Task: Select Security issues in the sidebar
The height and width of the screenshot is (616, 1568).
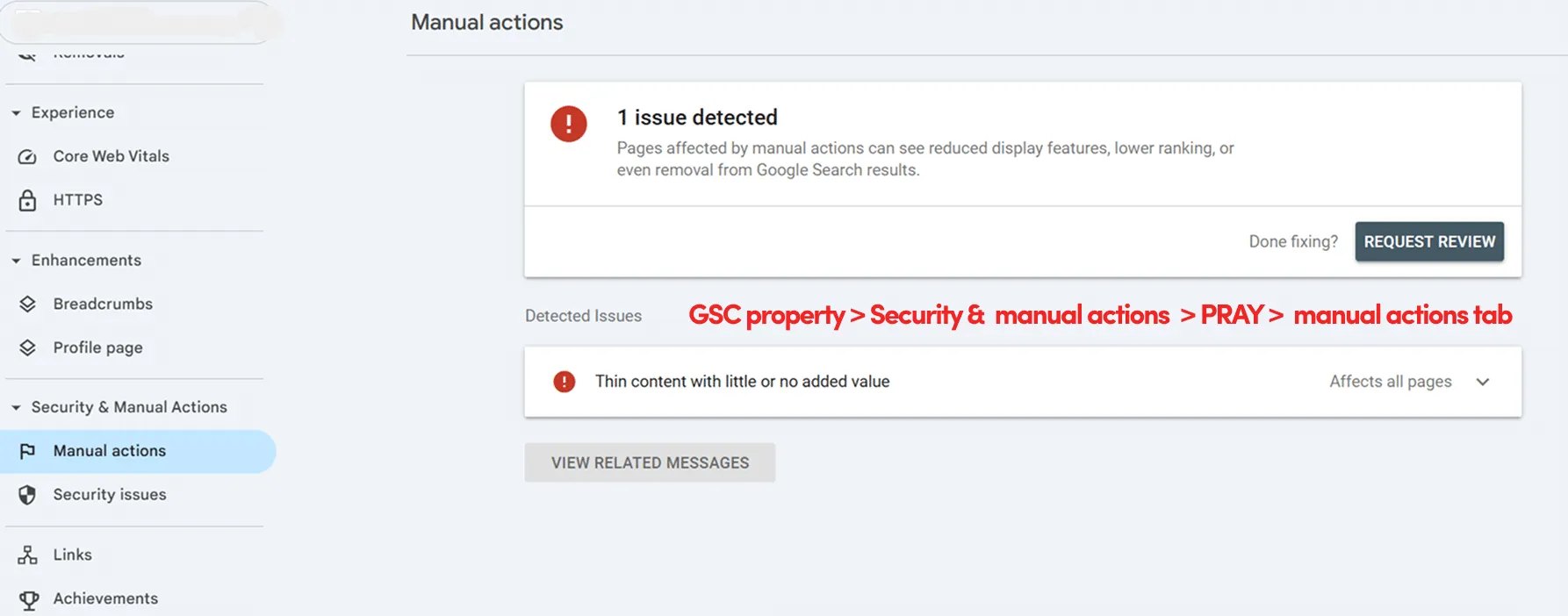Action: pyautogui.click(x=109, y=494)
